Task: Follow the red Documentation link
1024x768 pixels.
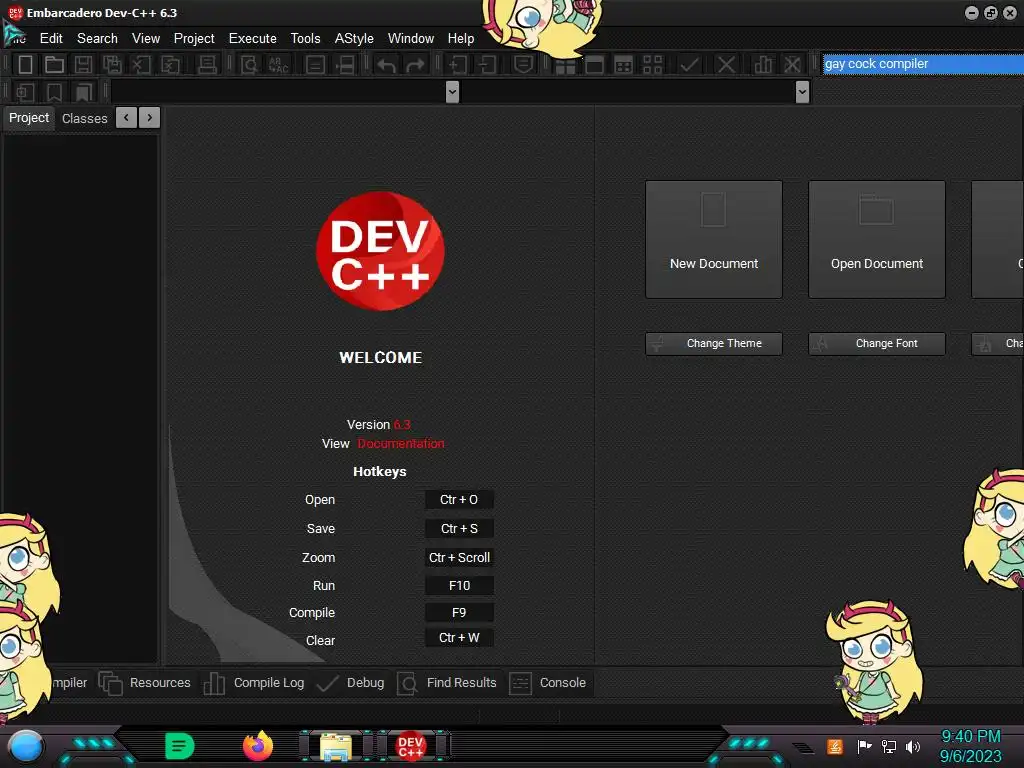Action: coord(400,443)
